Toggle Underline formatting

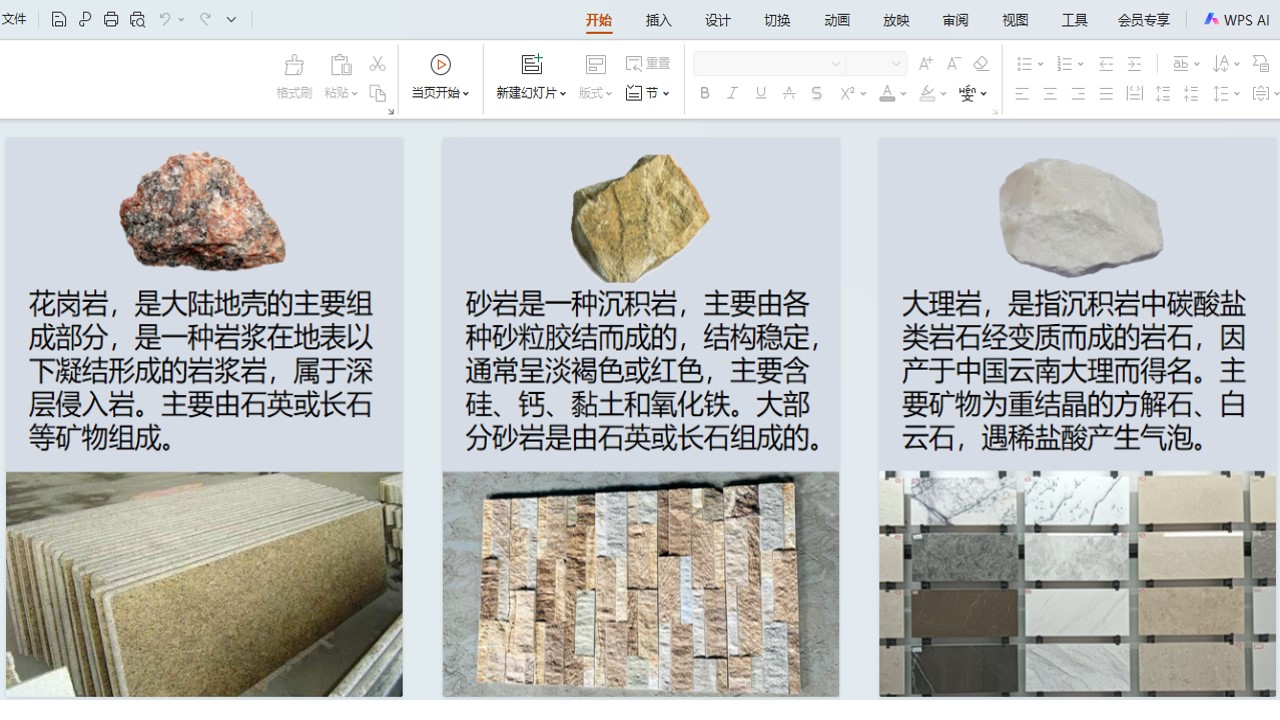tap(761, 93)
